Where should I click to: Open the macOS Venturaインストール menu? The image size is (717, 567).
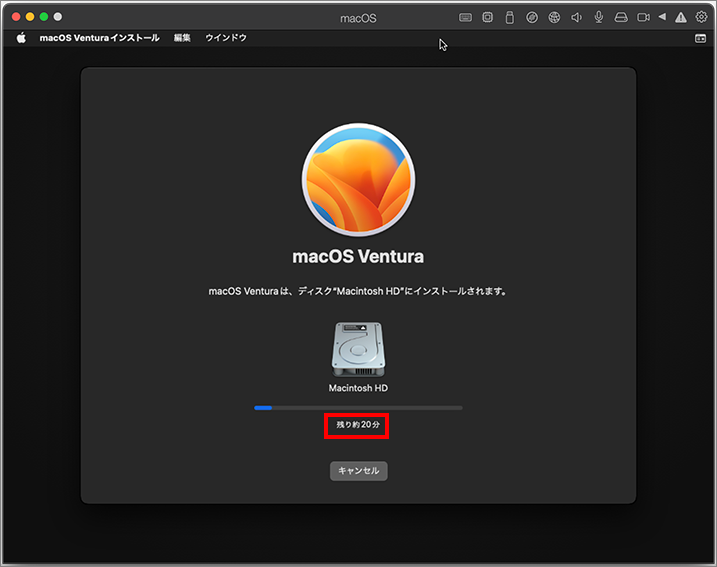click(99, 38)
